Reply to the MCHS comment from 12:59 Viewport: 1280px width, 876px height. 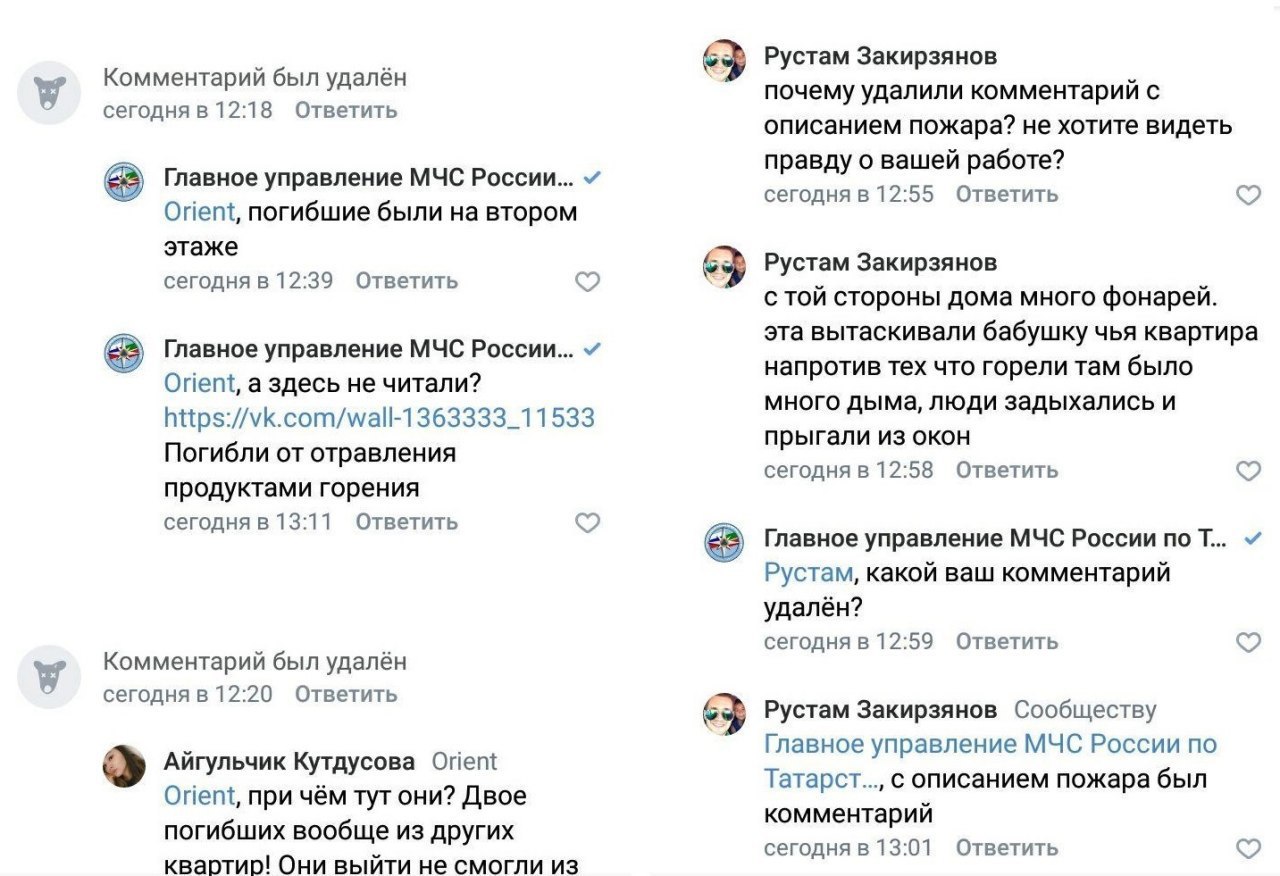(x=1006, y=641)
